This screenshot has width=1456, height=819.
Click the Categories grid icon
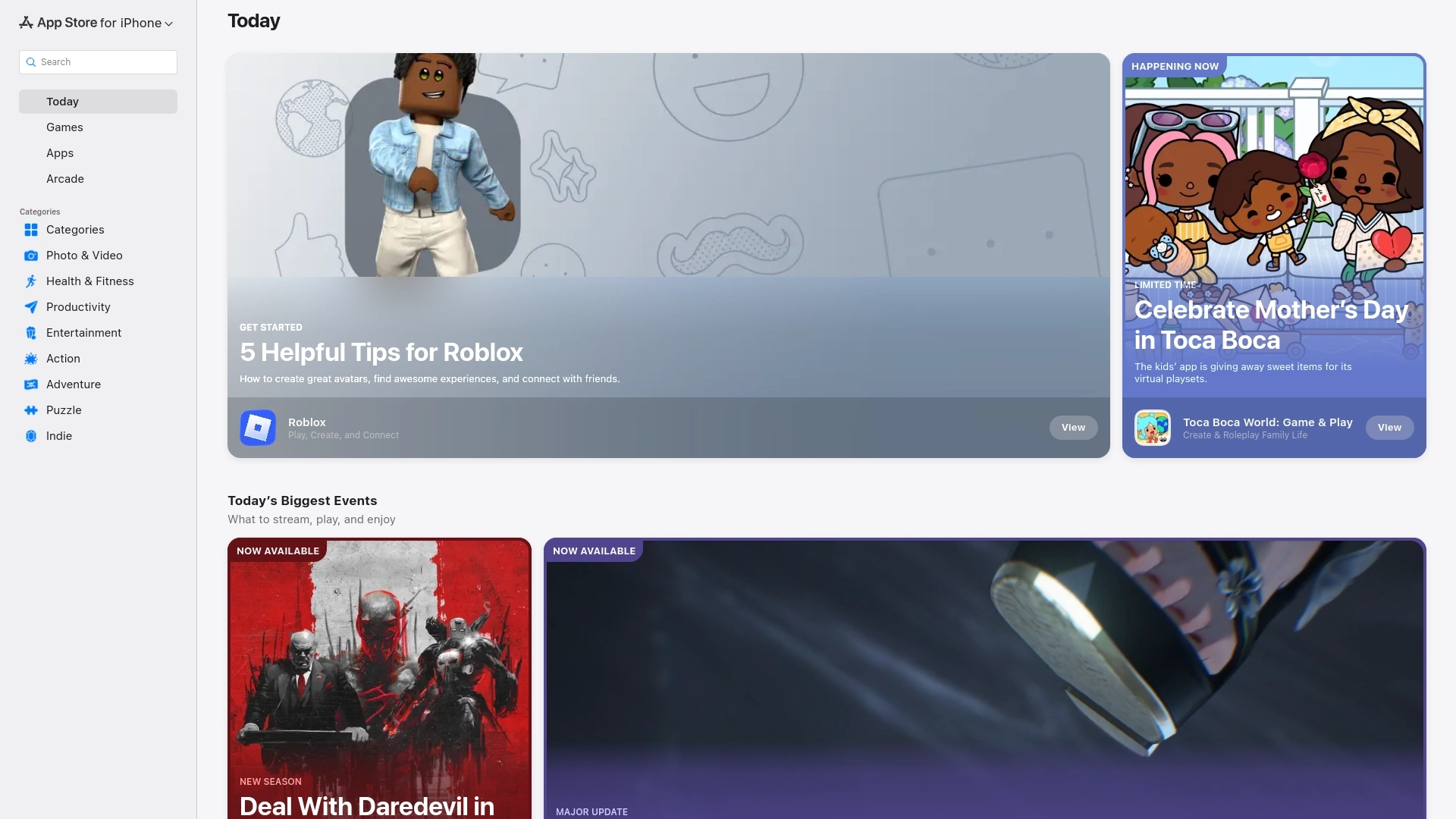coord(31,230)
